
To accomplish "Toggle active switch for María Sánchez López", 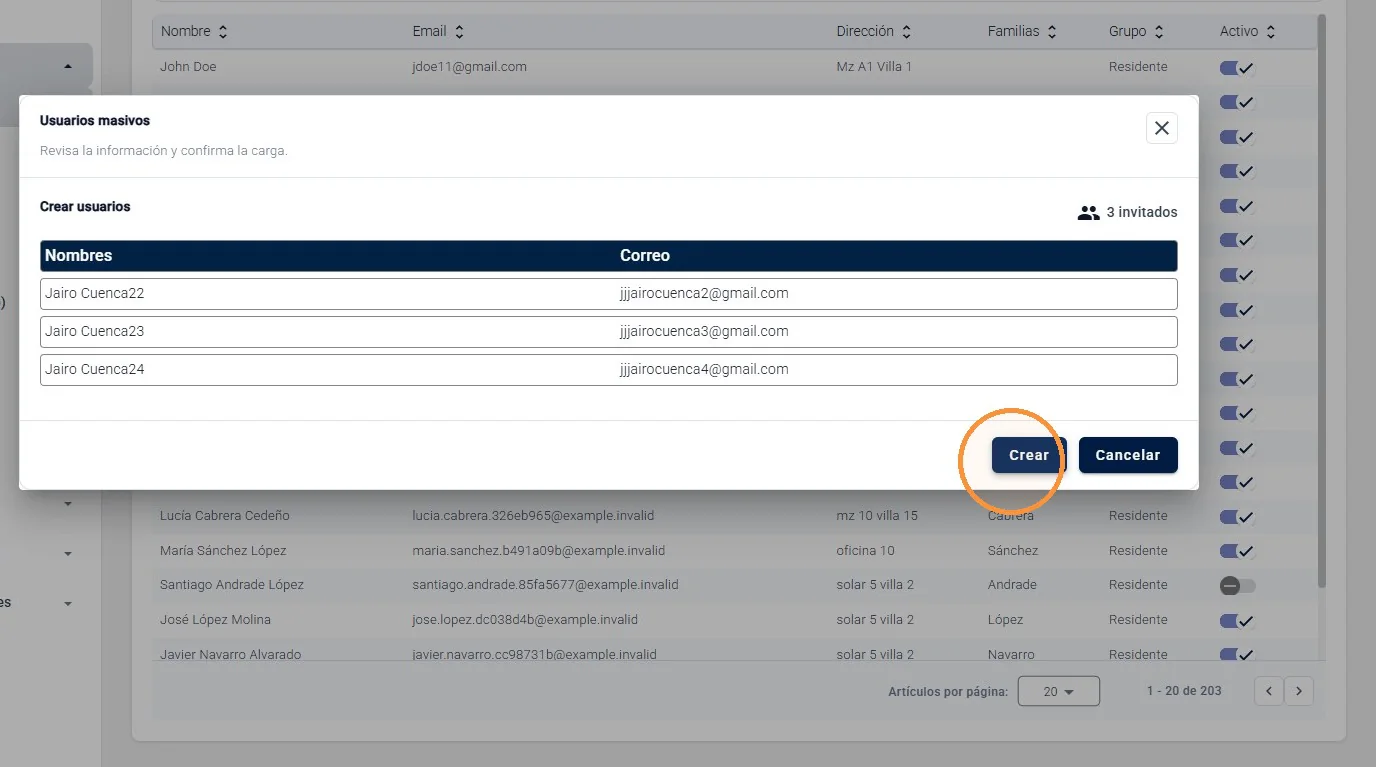I will point(1237,552).
